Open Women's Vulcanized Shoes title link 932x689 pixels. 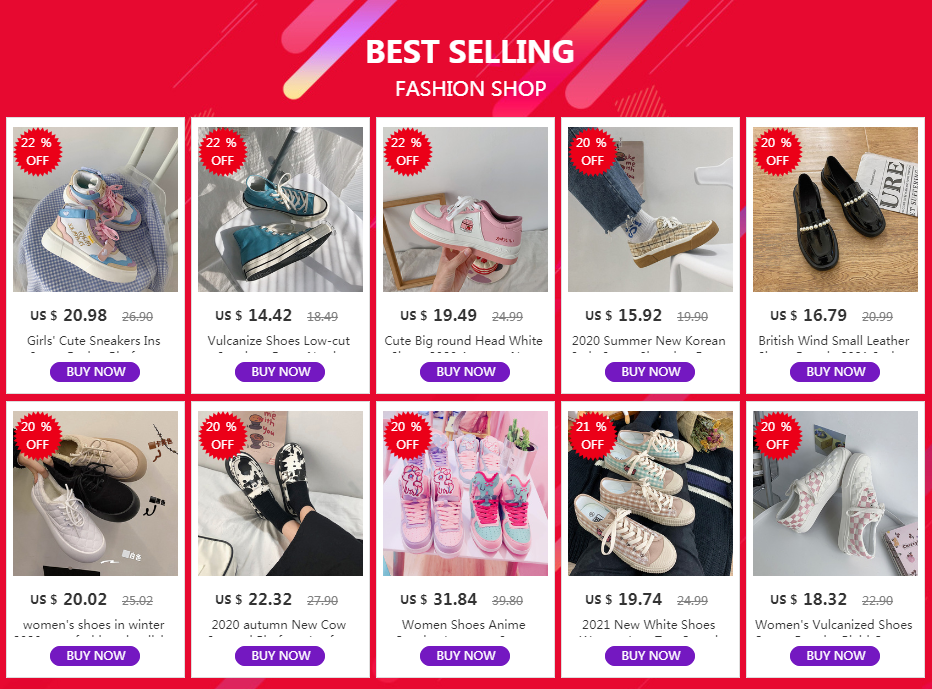(x=835, y=625)
